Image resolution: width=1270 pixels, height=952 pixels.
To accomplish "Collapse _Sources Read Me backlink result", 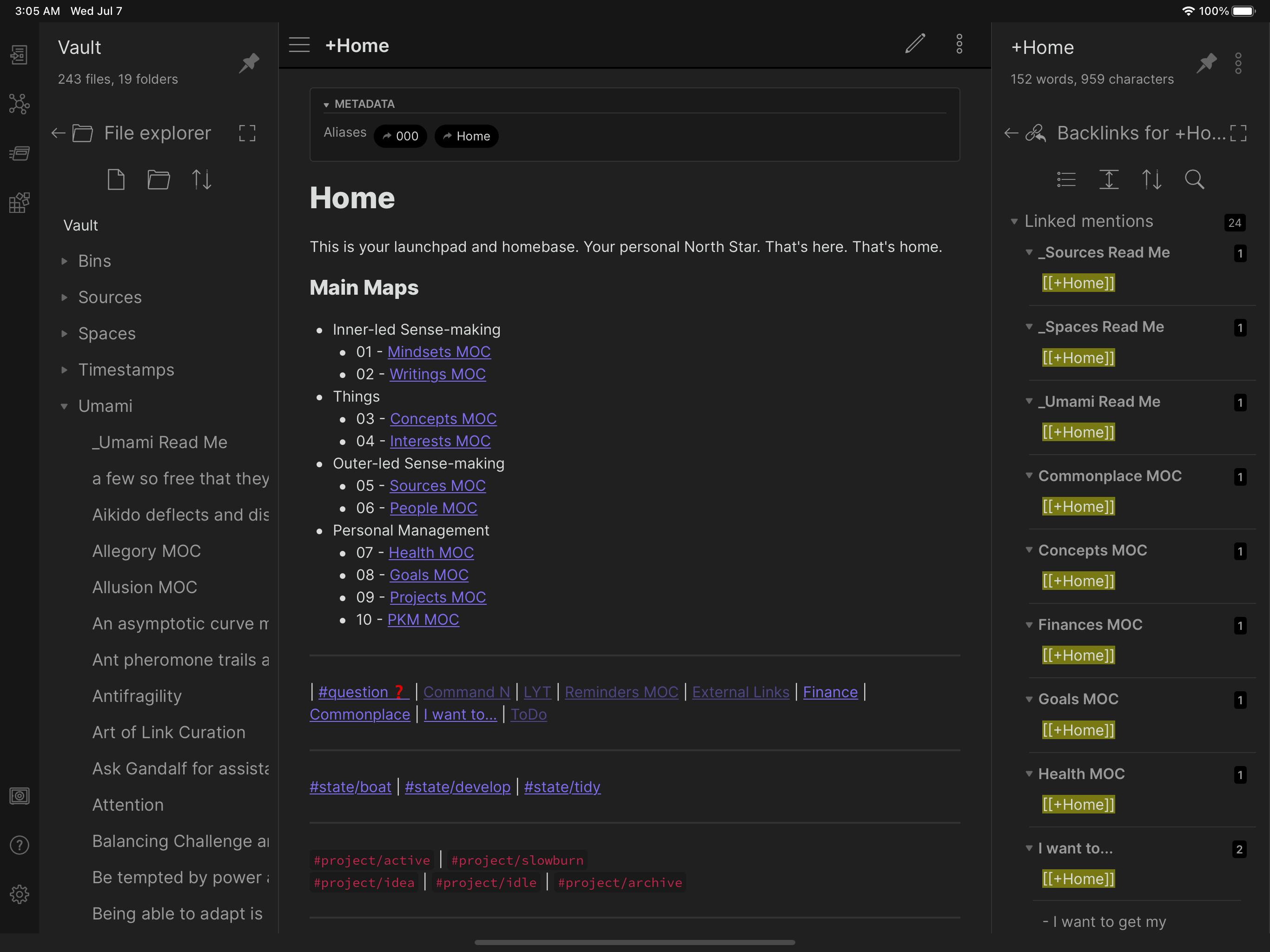I will 1029,252.
